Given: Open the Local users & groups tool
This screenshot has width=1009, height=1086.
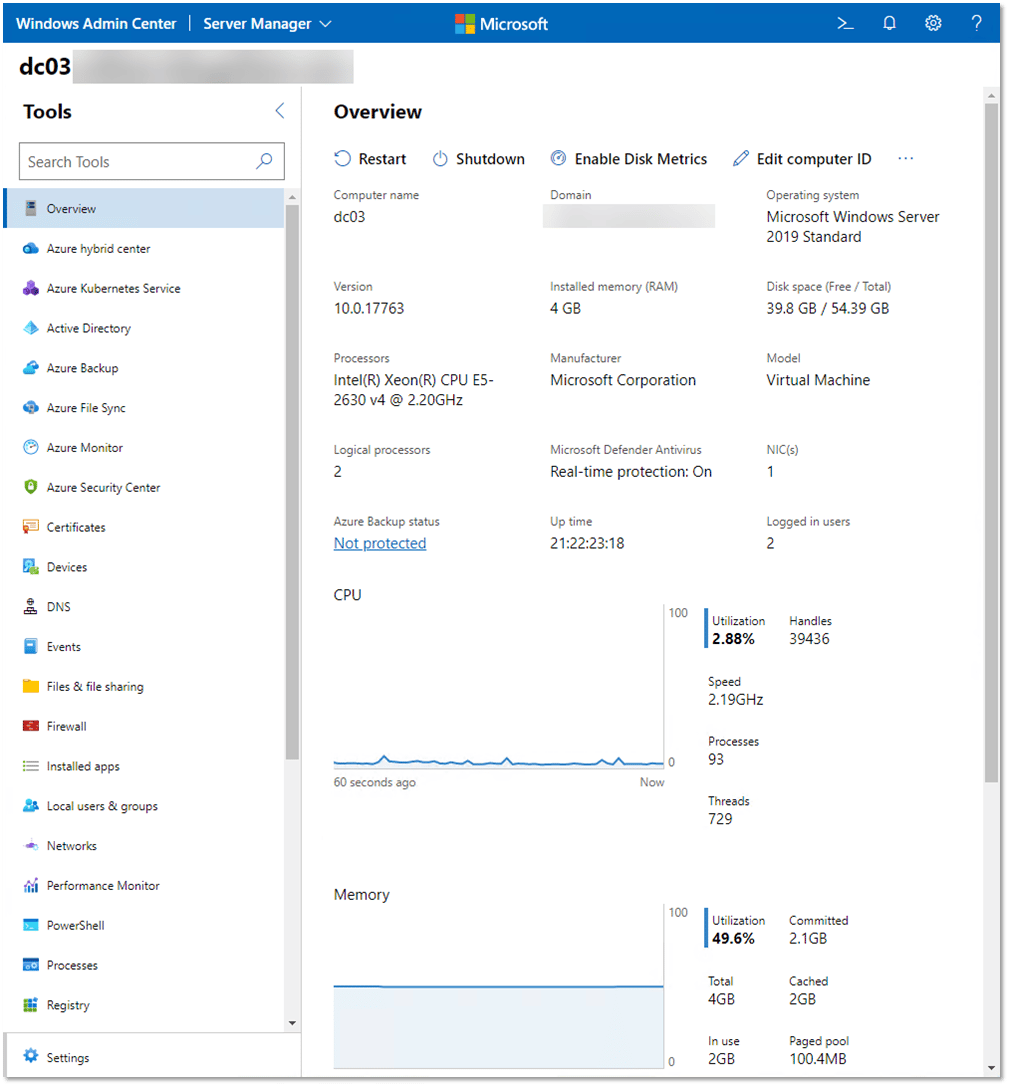Looking at the screenshot, I should [144, 805].
